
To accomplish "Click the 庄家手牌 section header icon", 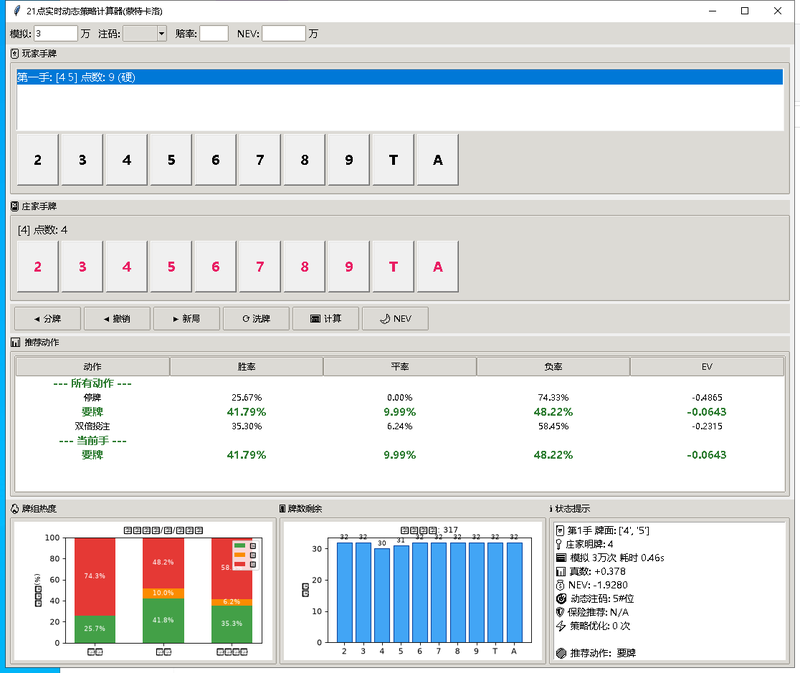I will pyautogui.click(x=15, y=206).
